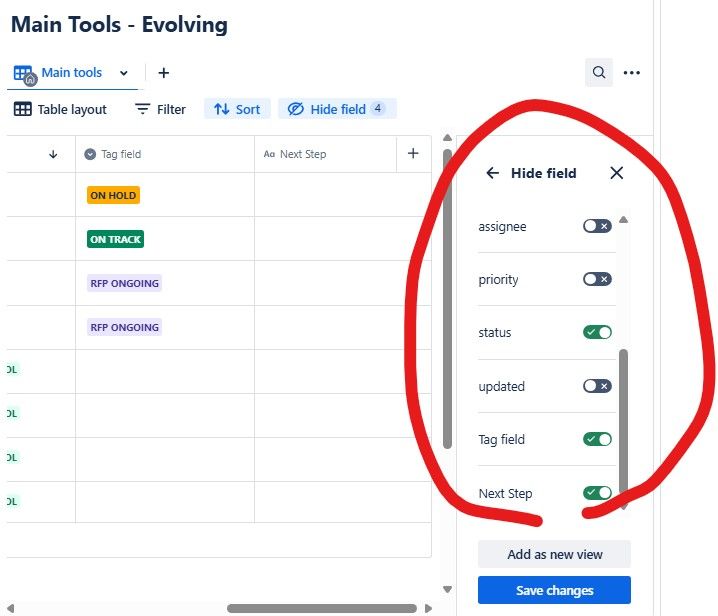The width and height of the screenshot is (718, 616).
Task: Click the Next Step text type icon
Action: coord(269,154)
